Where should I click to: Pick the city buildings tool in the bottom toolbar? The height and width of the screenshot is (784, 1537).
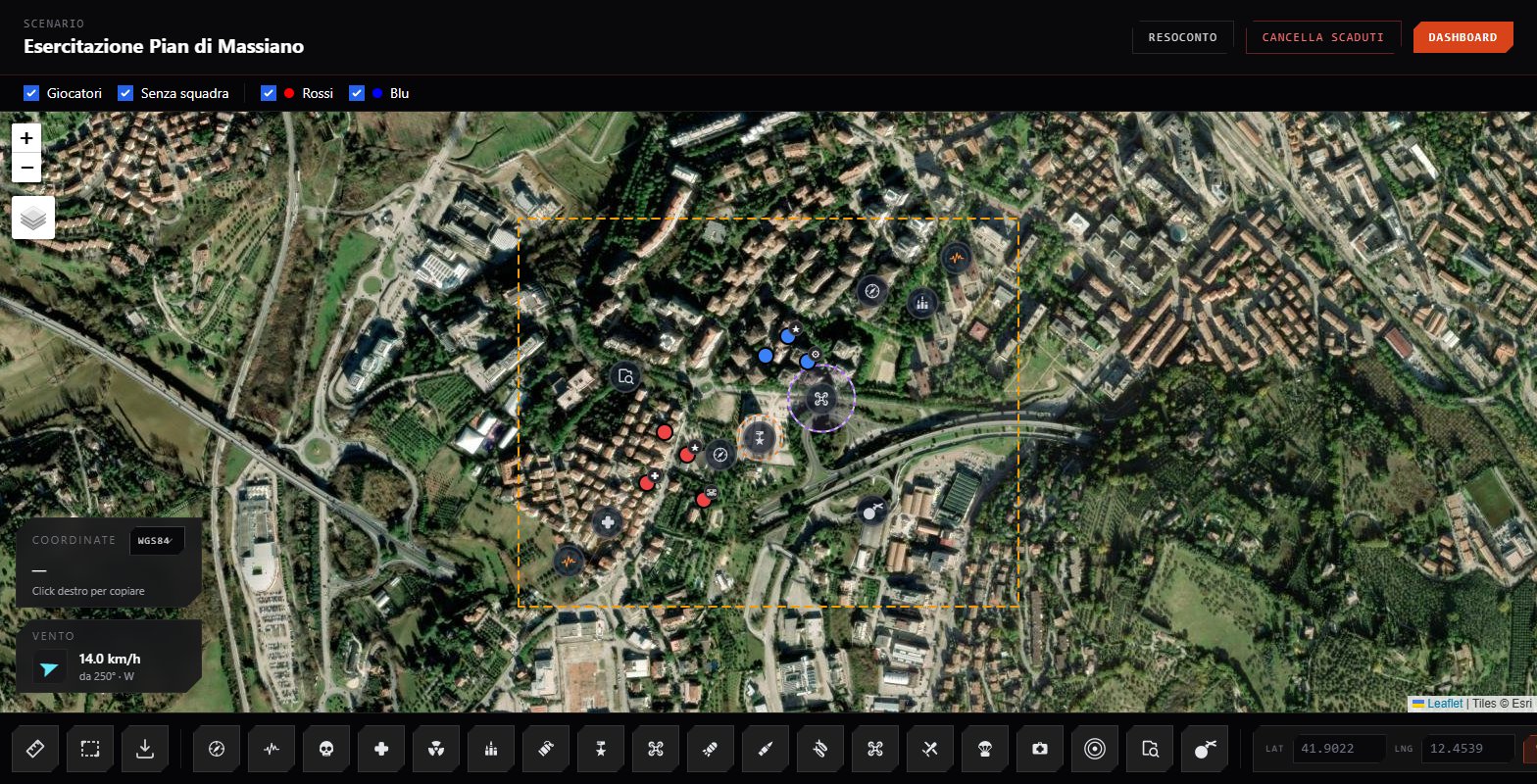(x=491, y=750)
